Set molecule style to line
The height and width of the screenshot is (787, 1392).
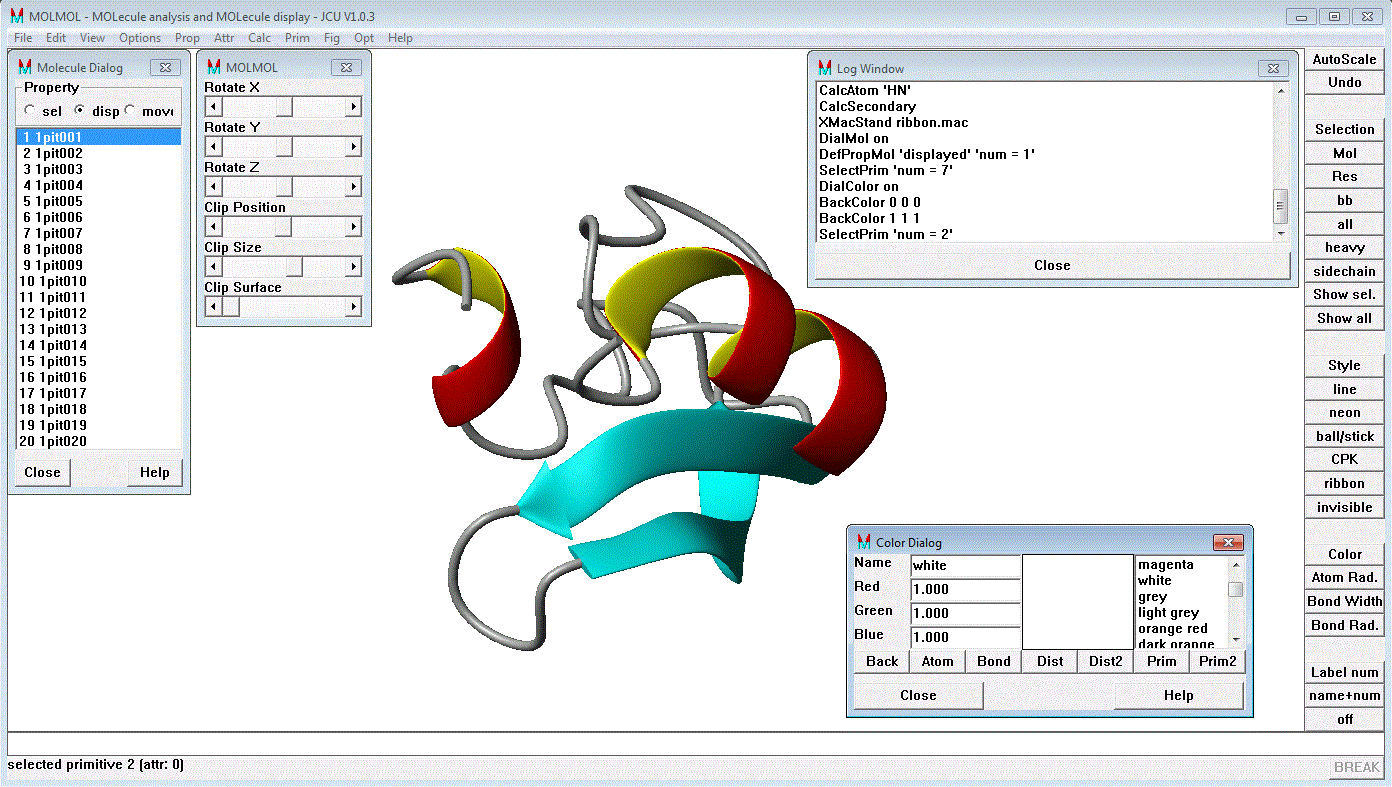1343,389
